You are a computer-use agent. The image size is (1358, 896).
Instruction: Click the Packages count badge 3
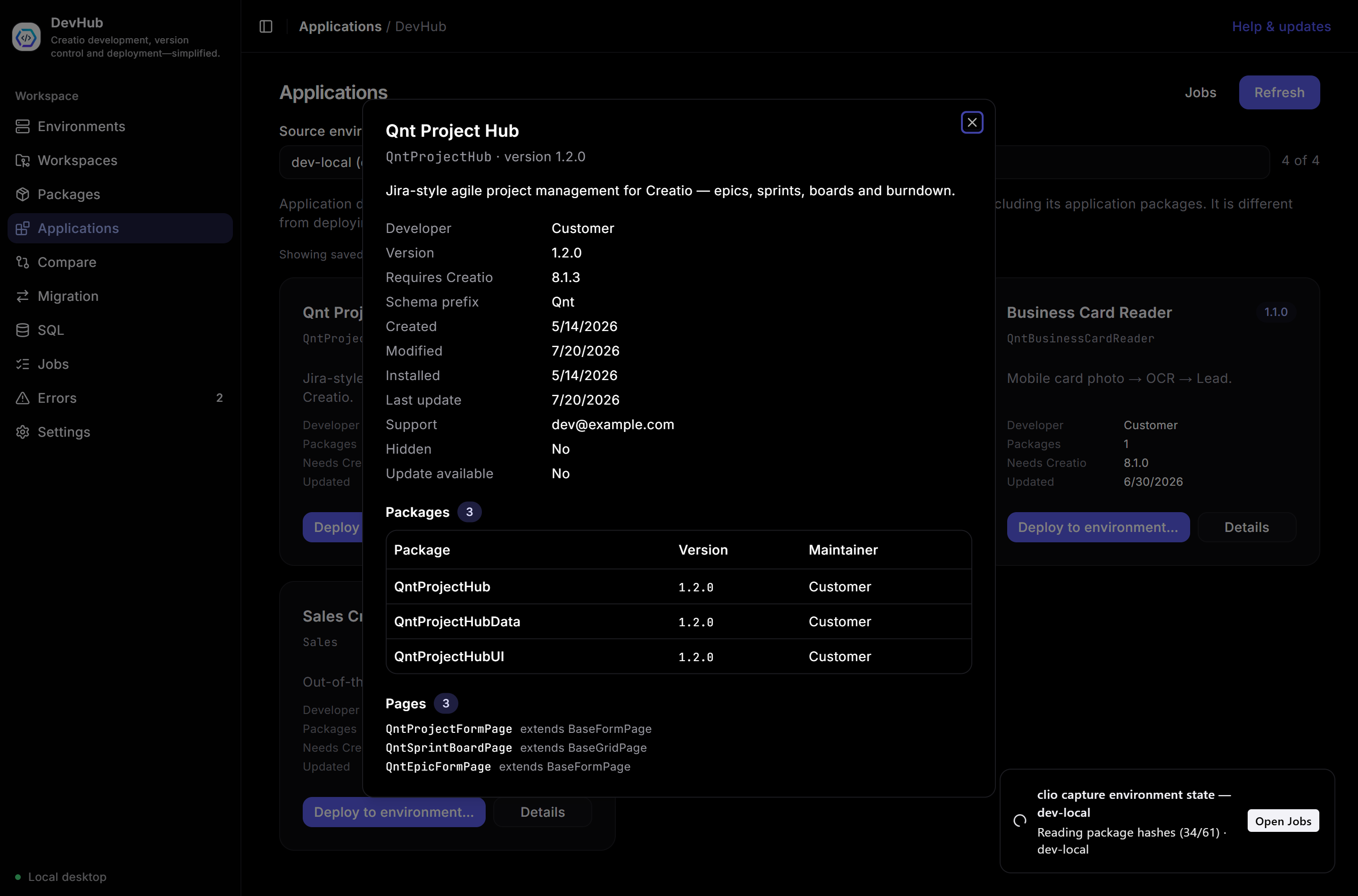[469, 512]
